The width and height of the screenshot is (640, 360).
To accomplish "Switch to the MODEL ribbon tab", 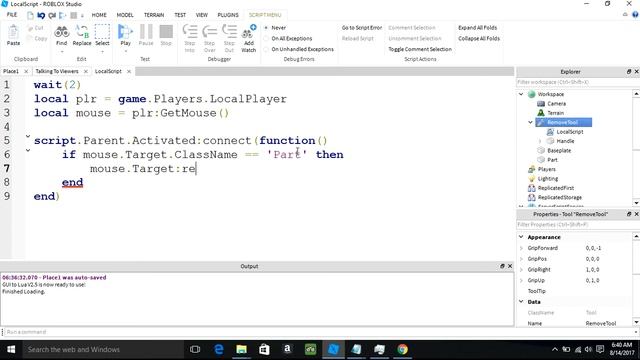I will [125, 15].
